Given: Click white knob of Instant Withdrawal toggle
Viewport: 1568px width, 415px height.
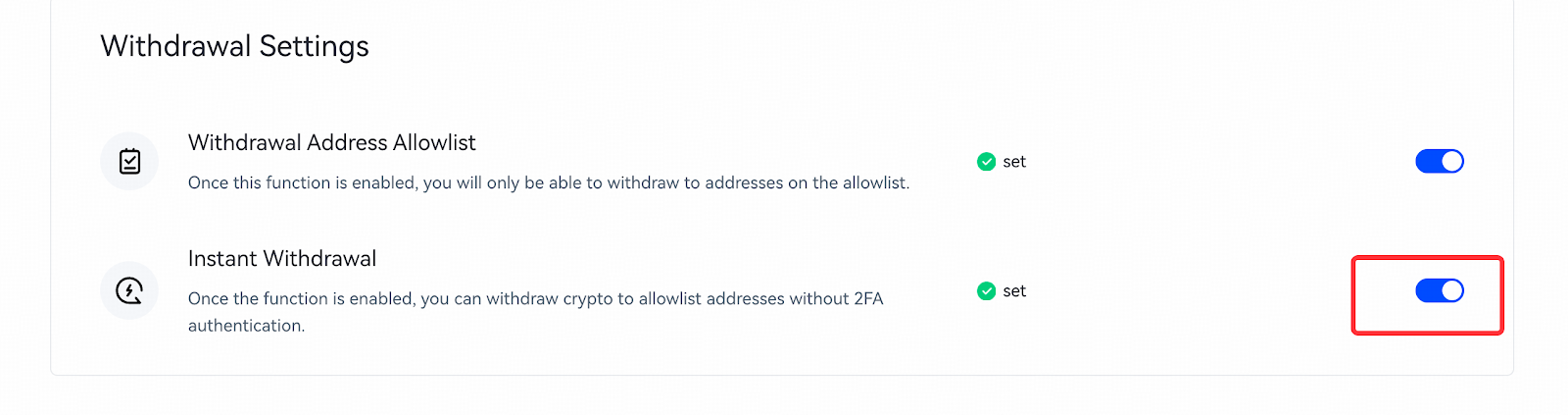Looking at the screenshot, I should click(1452, 290).
